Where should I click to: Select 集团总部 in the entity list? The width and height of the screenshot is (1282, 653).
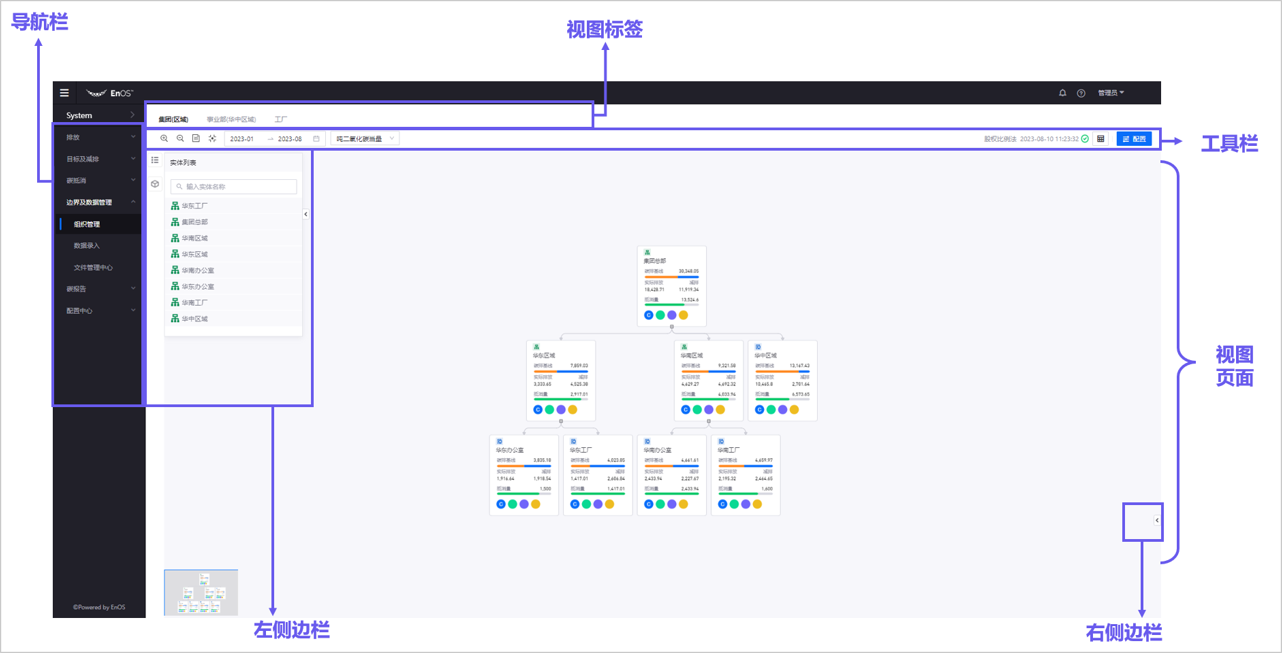[x=234, y=222]
